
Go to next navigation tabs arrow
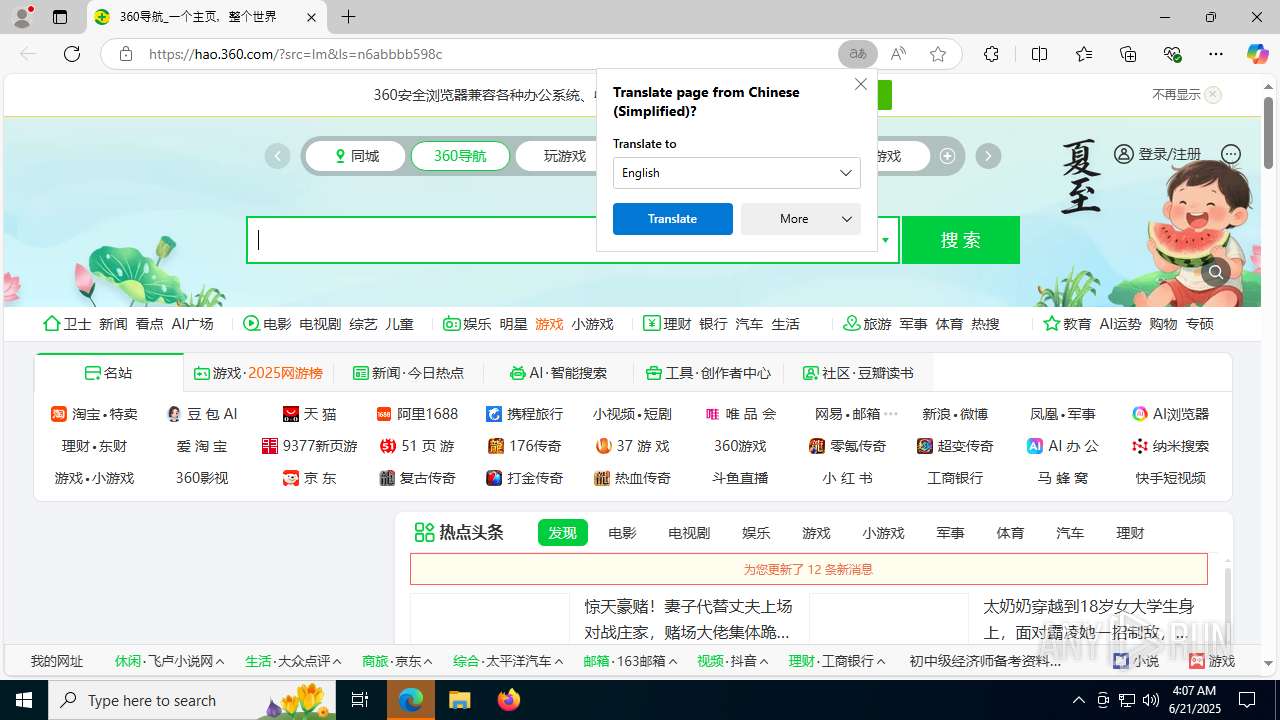(988, 156)
